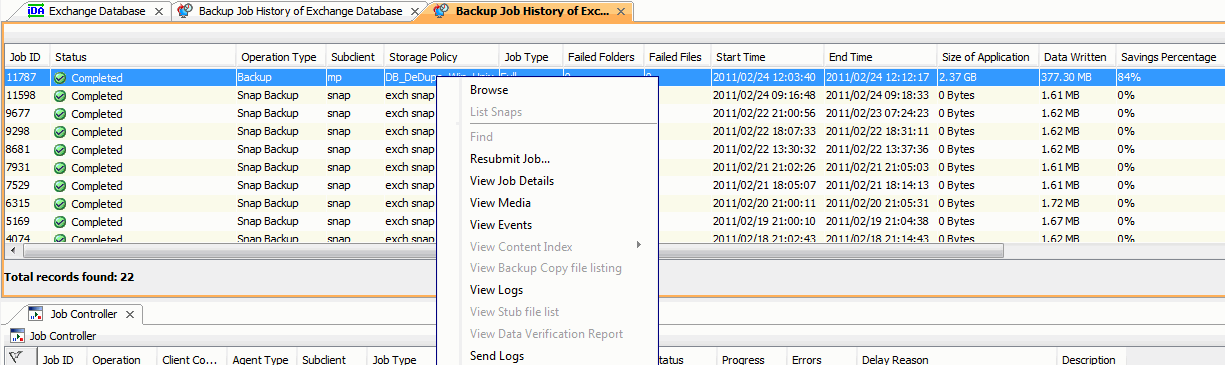1225x365 pixels.
Task: Click the green Completed icon for job 6315
Action: click(60, 204)
